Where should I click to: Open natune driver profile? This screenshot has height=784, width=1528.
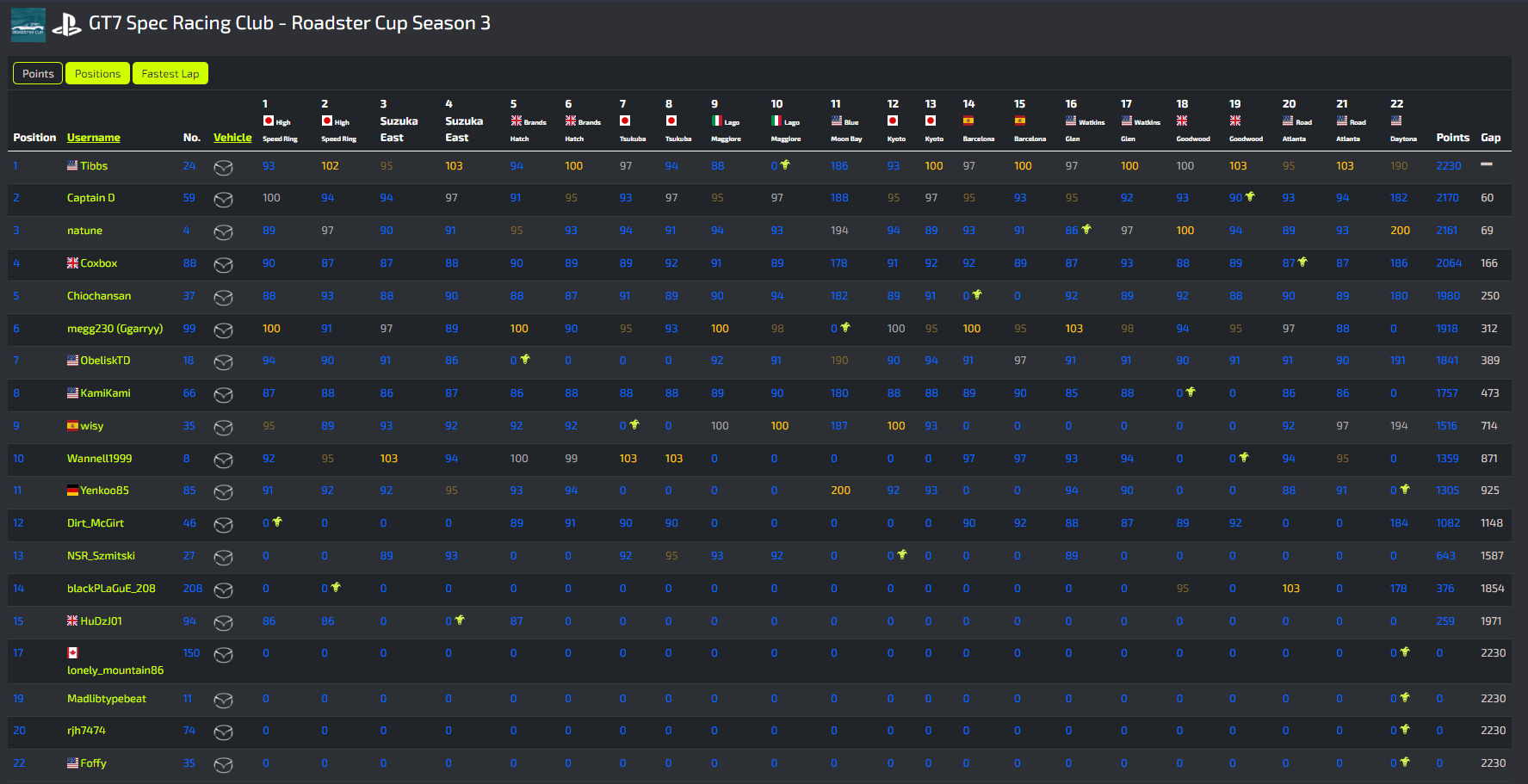(x=84, y=231)
